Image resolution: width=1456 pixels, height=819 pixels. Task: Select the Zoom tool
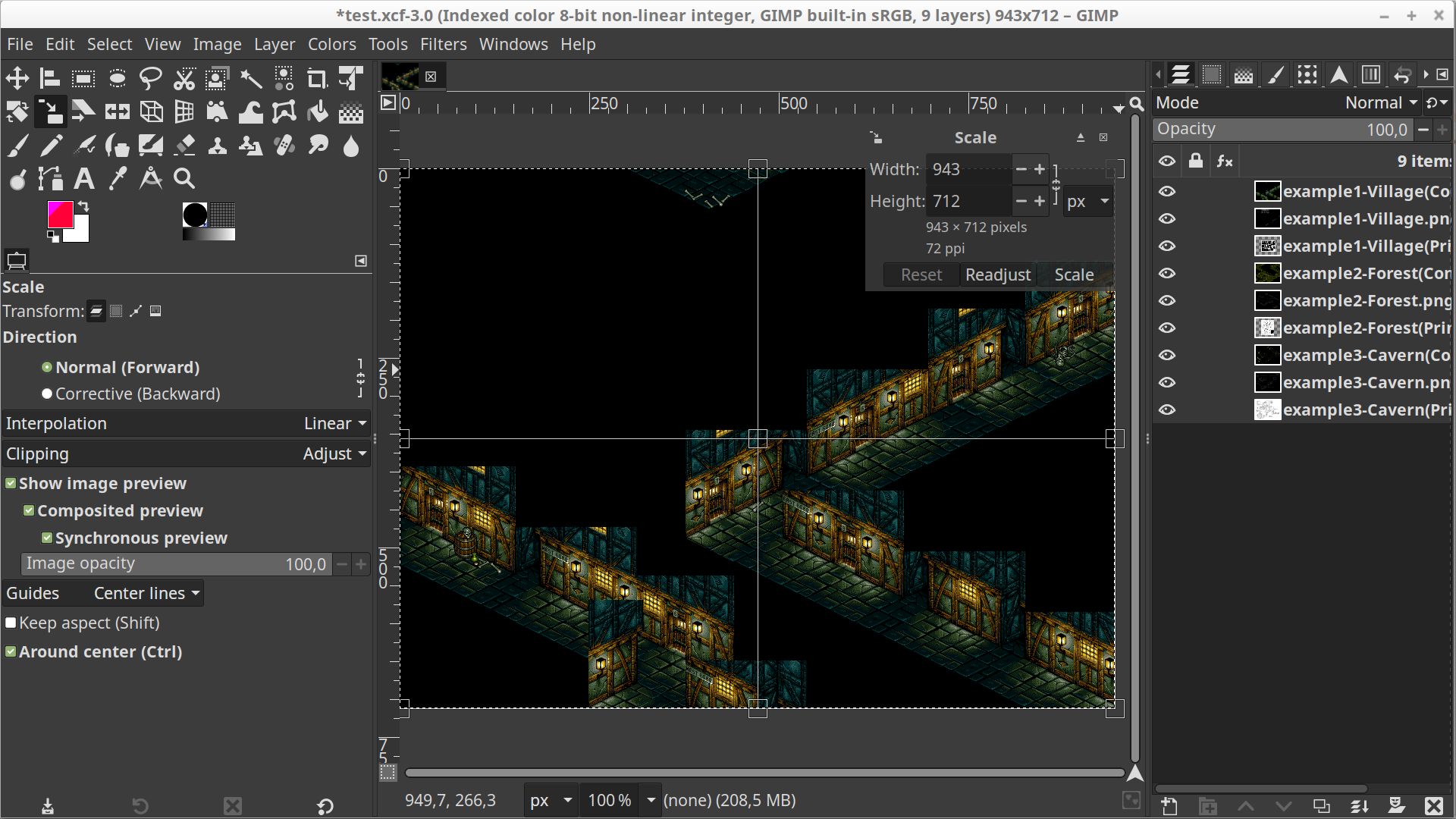click(184, 179)
